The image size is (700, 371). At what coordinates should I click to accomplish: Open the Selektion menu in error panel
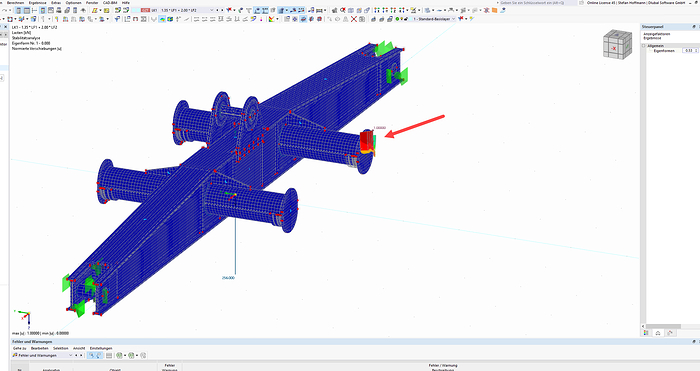tap(61, 348)
